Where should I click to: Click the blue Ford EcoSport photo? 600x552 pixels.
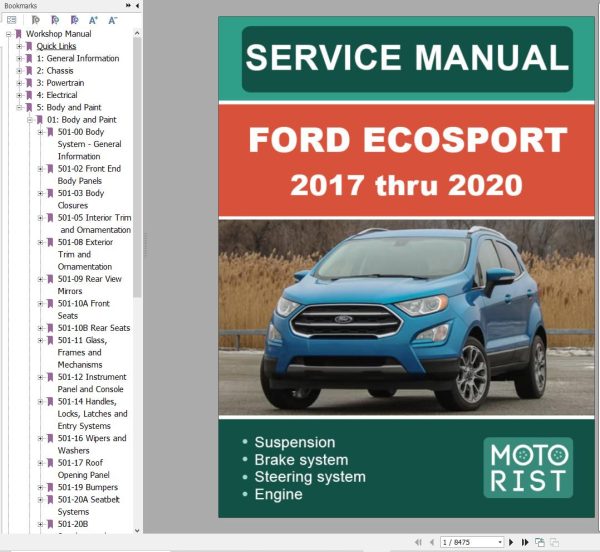pyautogui.click(x=406, y=317)
